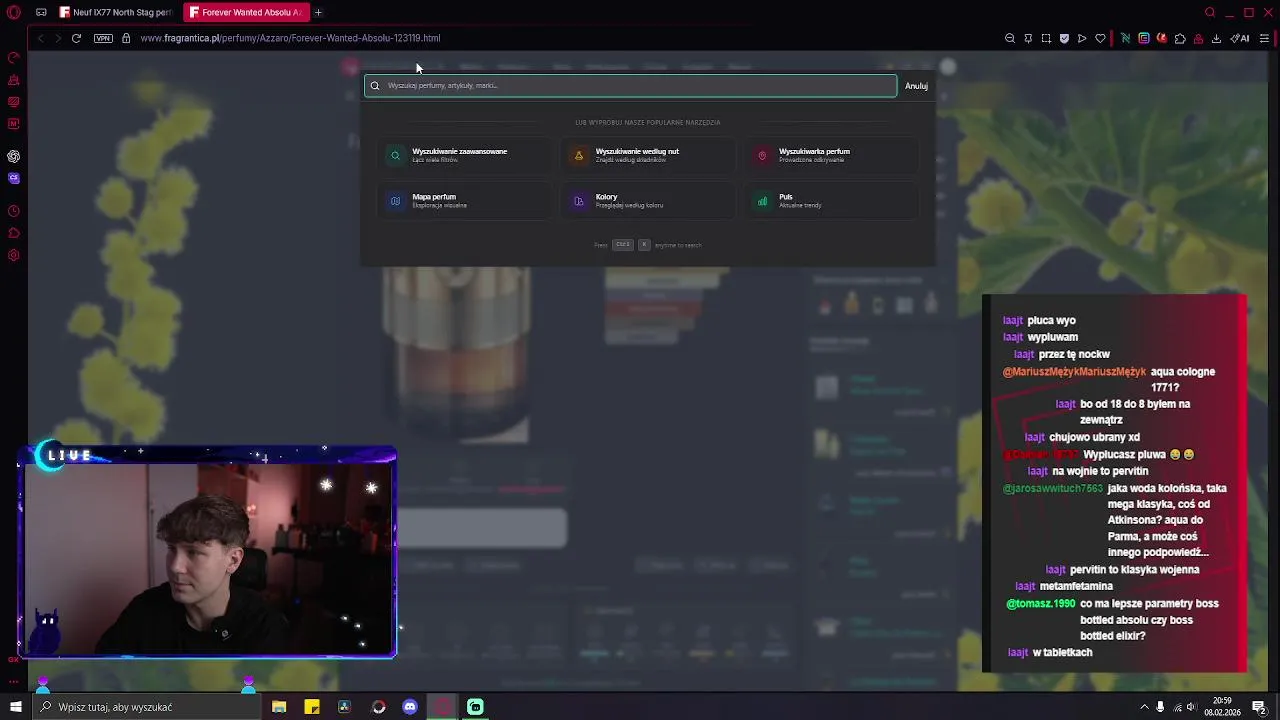1280x720 pixels.
Task: Bookmark page with the heart icon
Action: [1100, 38]
